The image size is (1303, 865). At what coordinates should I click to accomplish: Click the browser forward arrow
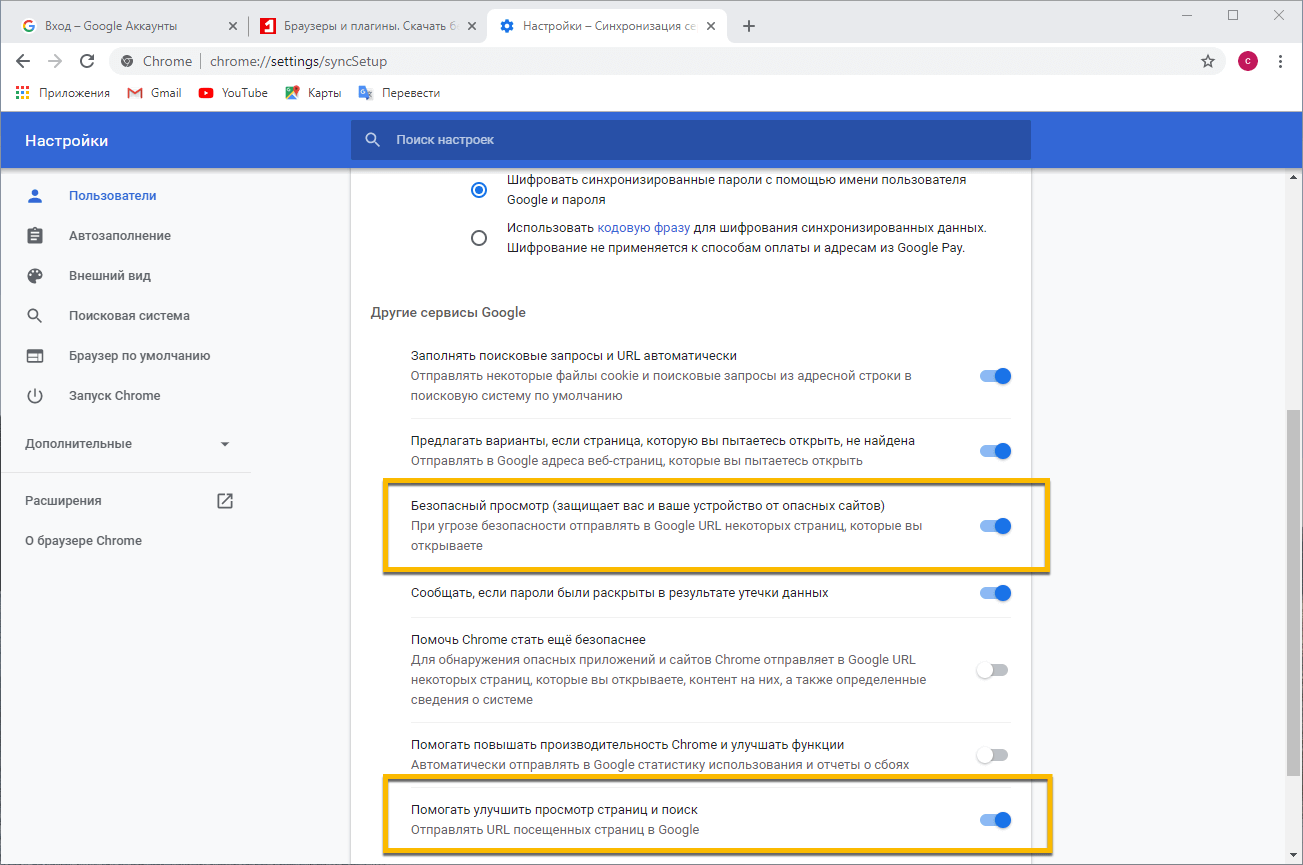point(55,61)
